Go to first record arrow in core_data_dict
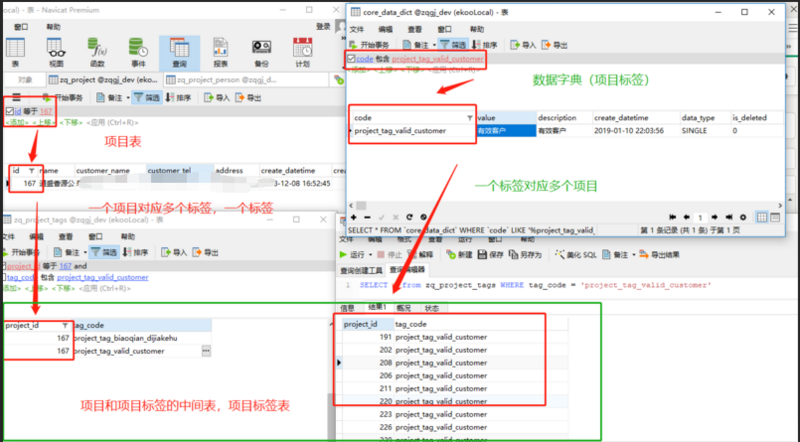The width and height of the screenshot is (800, 442). click(x=672, y=217)
